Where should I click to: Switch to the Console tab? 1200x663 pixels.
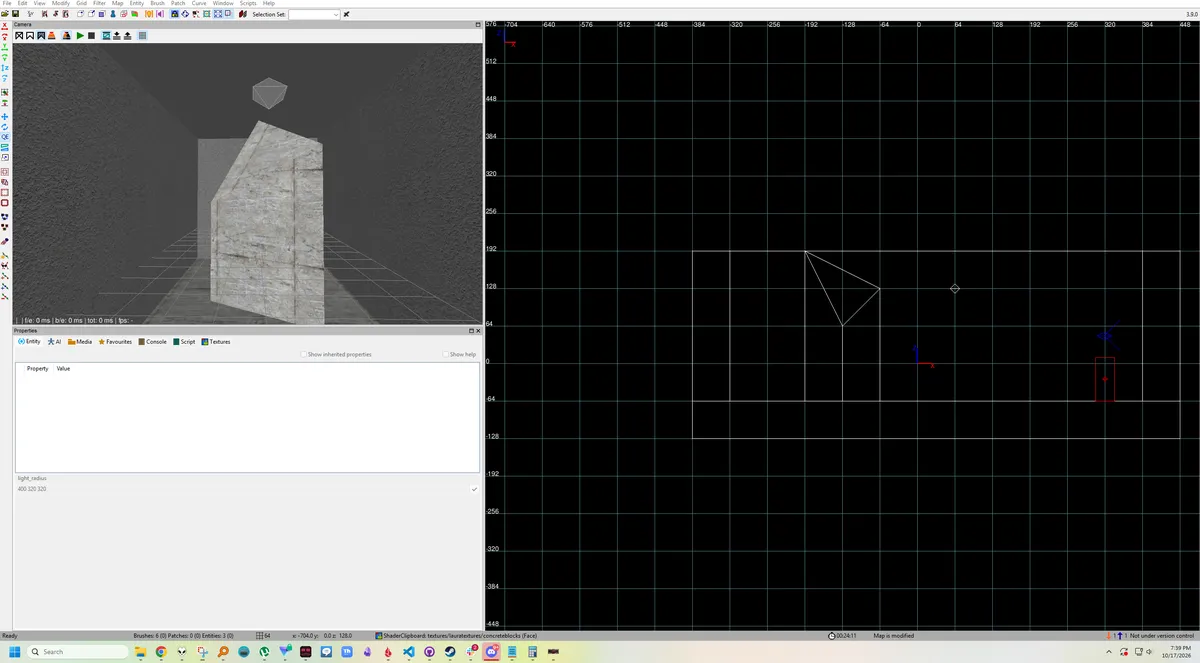pyautogui.click(x=153, y=342)
